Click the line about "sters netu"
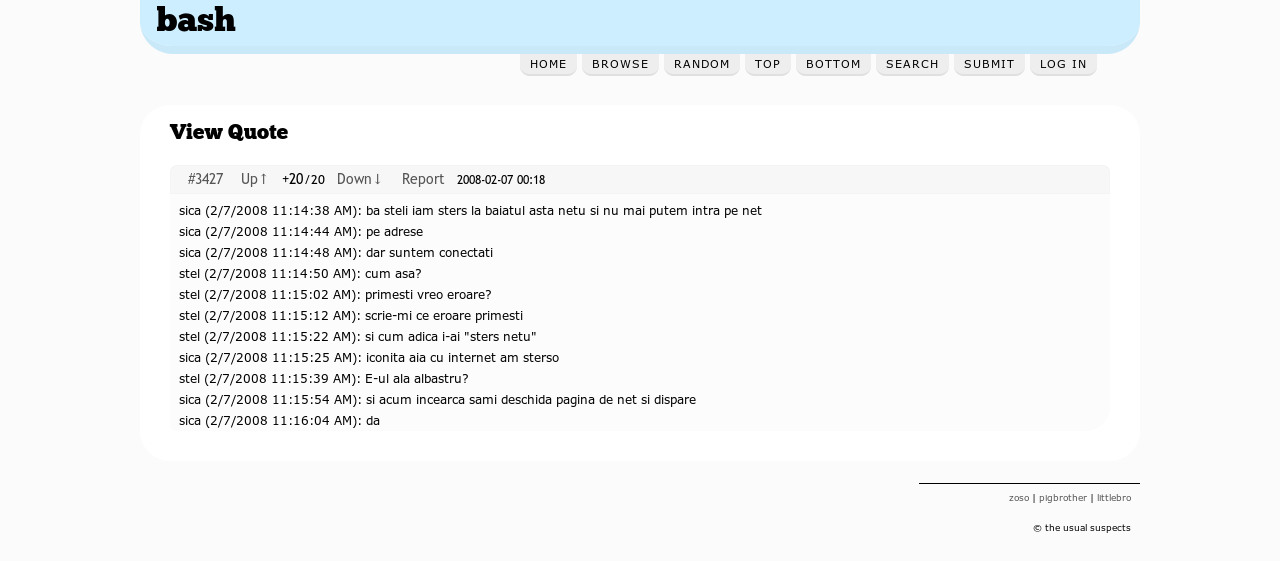 click(358, 337)
